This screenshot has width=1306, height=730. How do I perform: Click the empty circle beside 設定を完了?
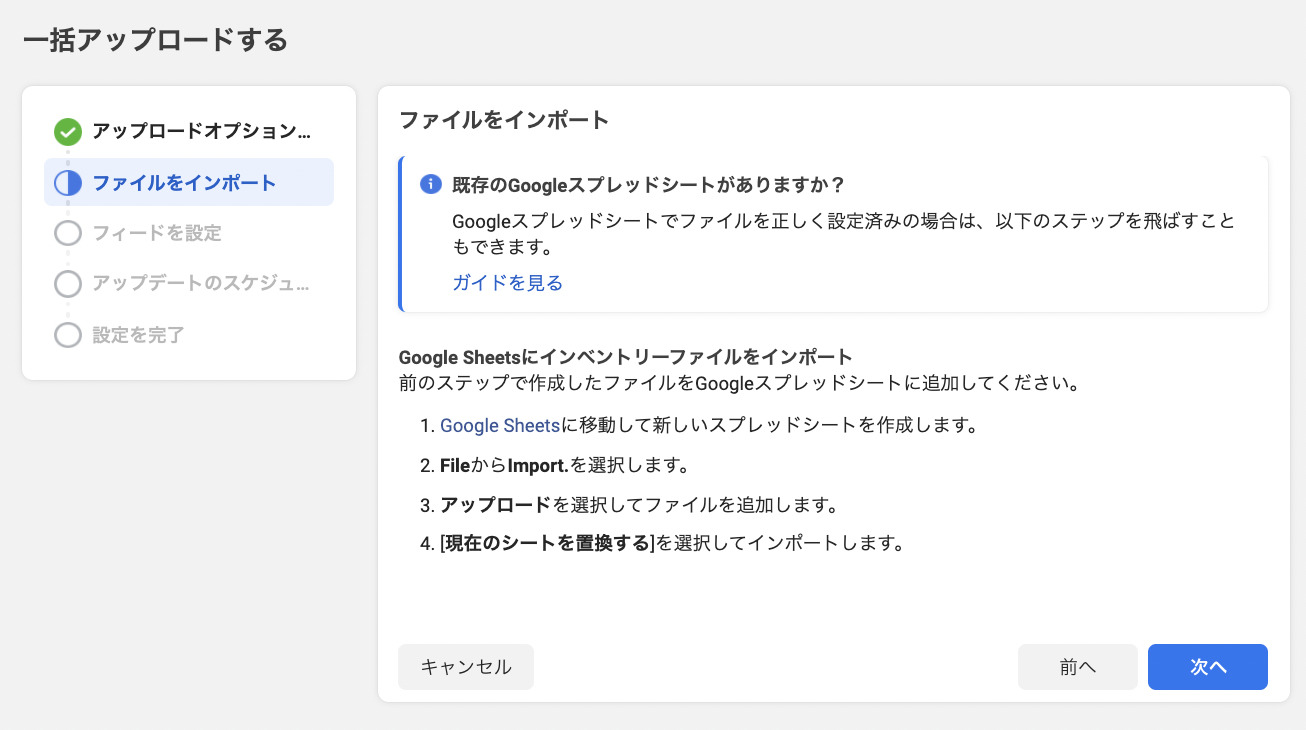coord(68,335)
